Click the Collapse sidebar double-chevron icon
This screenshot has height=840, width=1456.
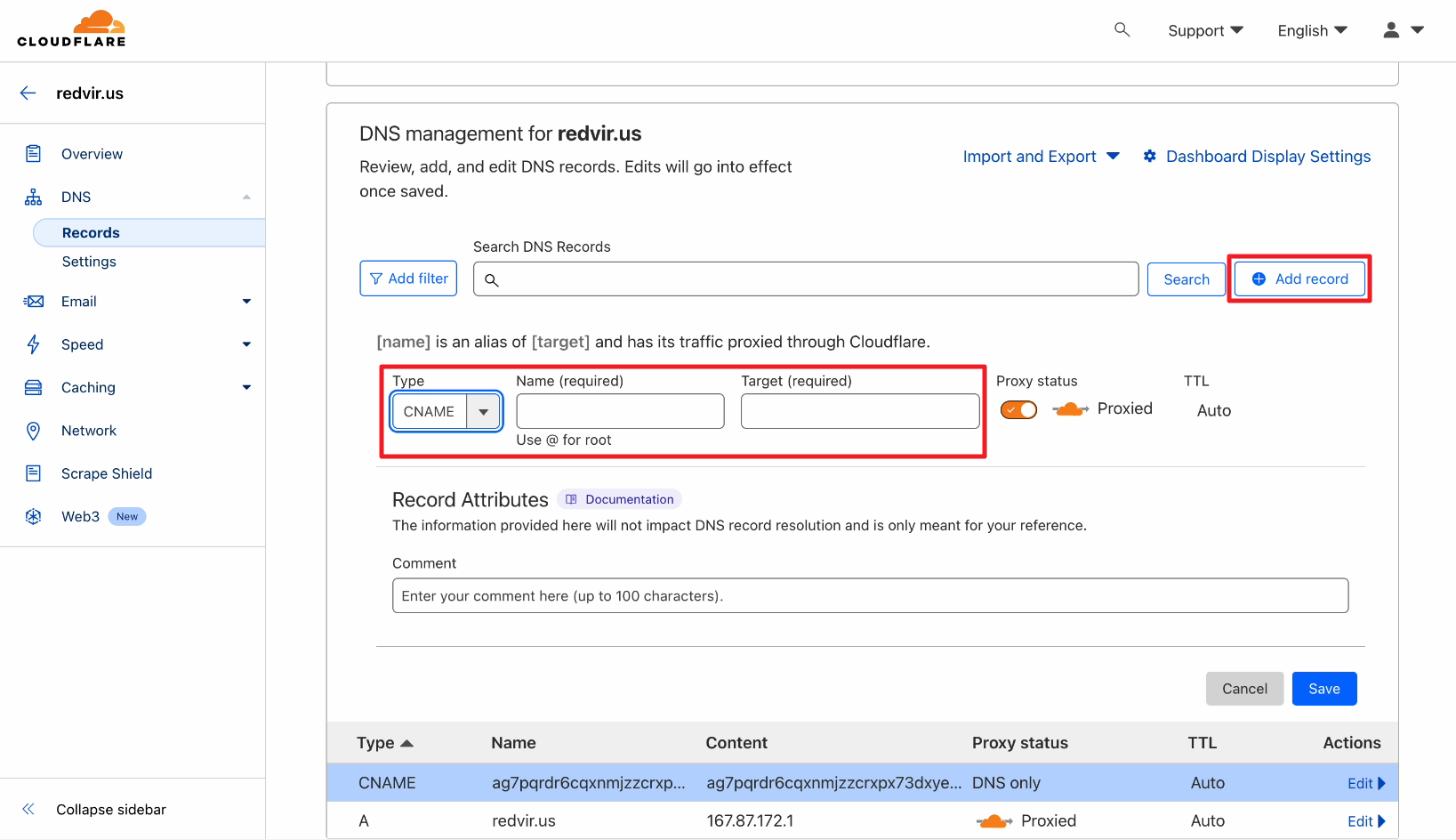click(28, 809)
